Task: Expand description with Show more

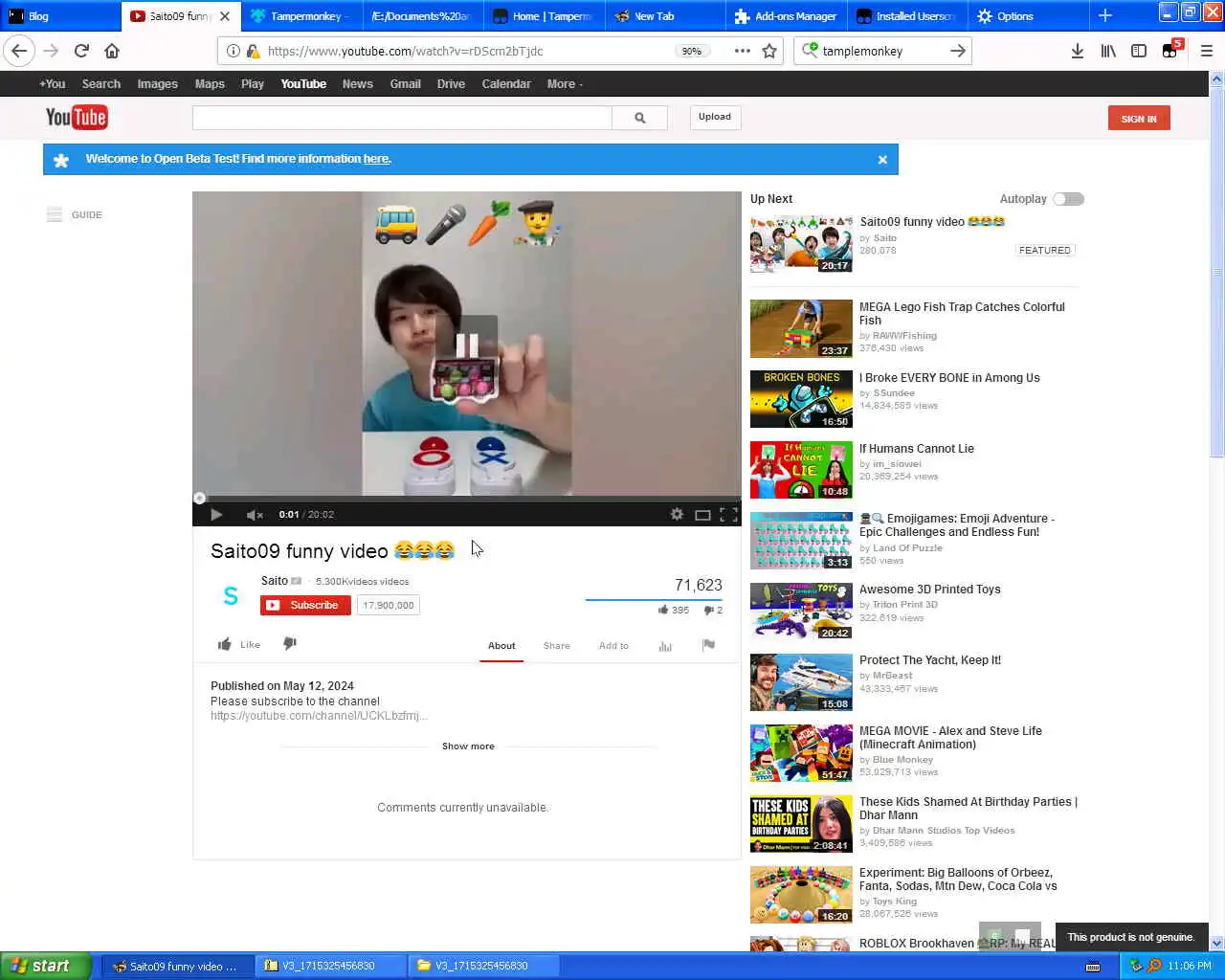Action: 468,746
